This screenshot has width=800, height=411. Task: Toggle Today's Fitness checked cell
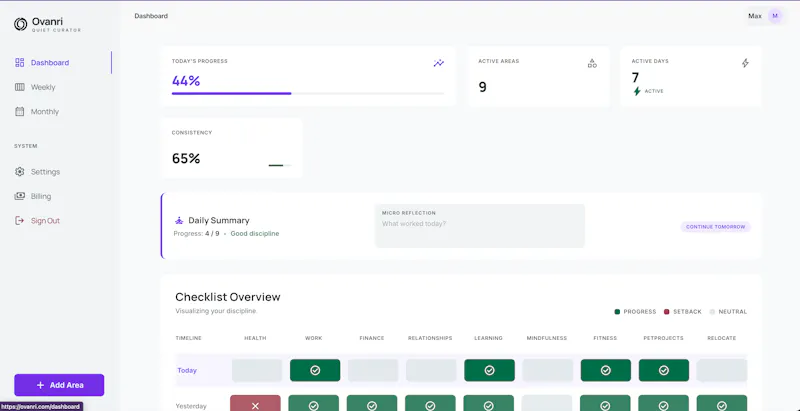pos(606,370)
